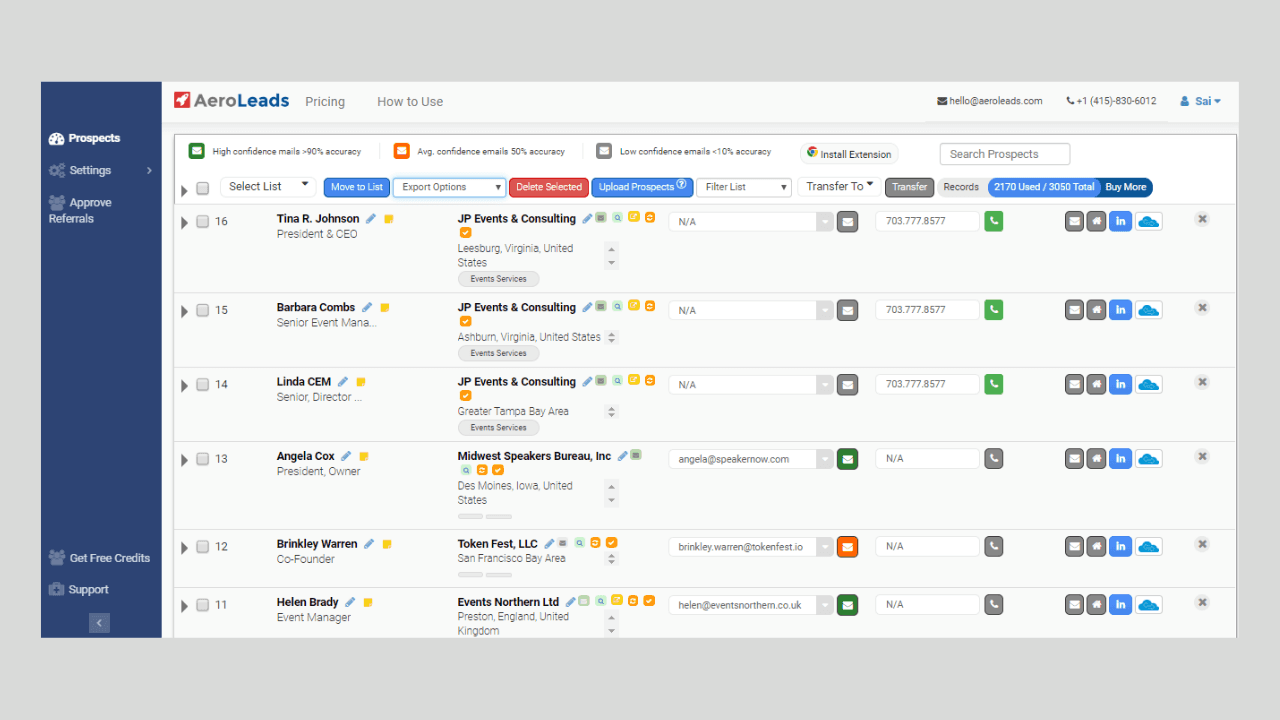Click the Delete Selected button
This screenshot has width=1280, height=720.
pyautogui.click(x=549, y=187)
